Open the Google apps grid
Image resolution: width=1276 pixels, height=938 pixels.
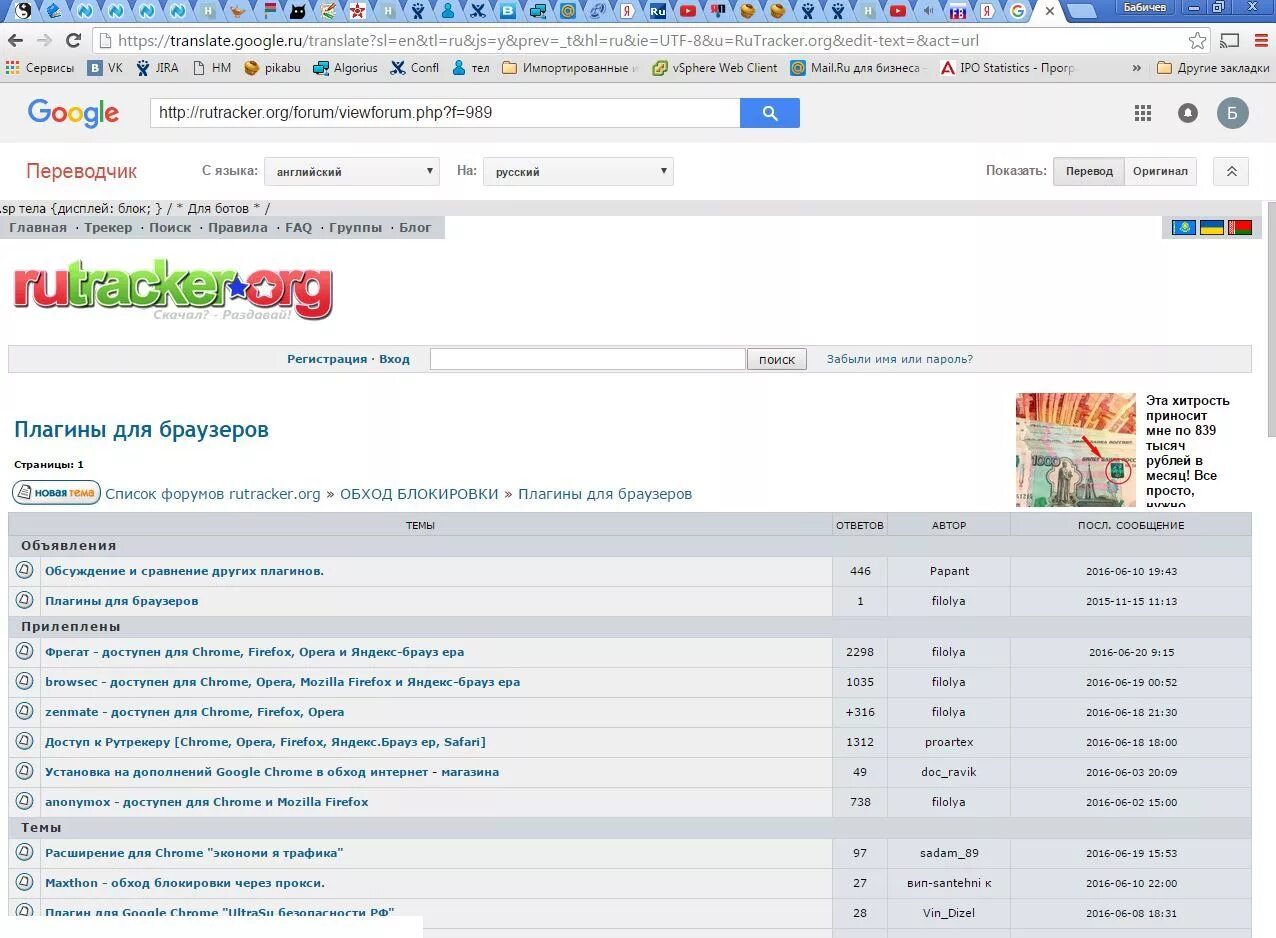tap(1143, 113)
